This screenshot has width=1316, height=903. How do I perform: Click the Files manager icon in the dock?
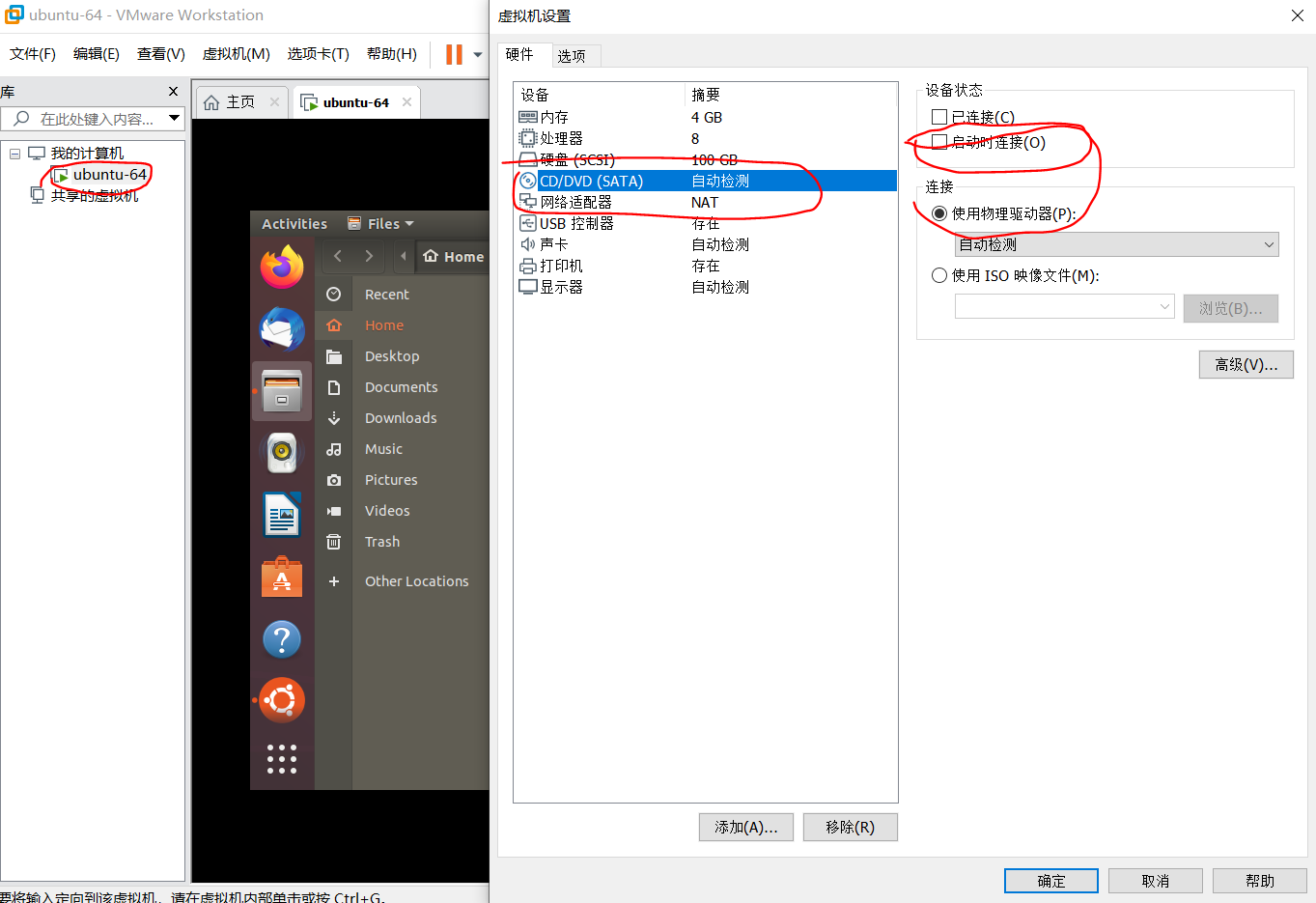coord(282,391)
